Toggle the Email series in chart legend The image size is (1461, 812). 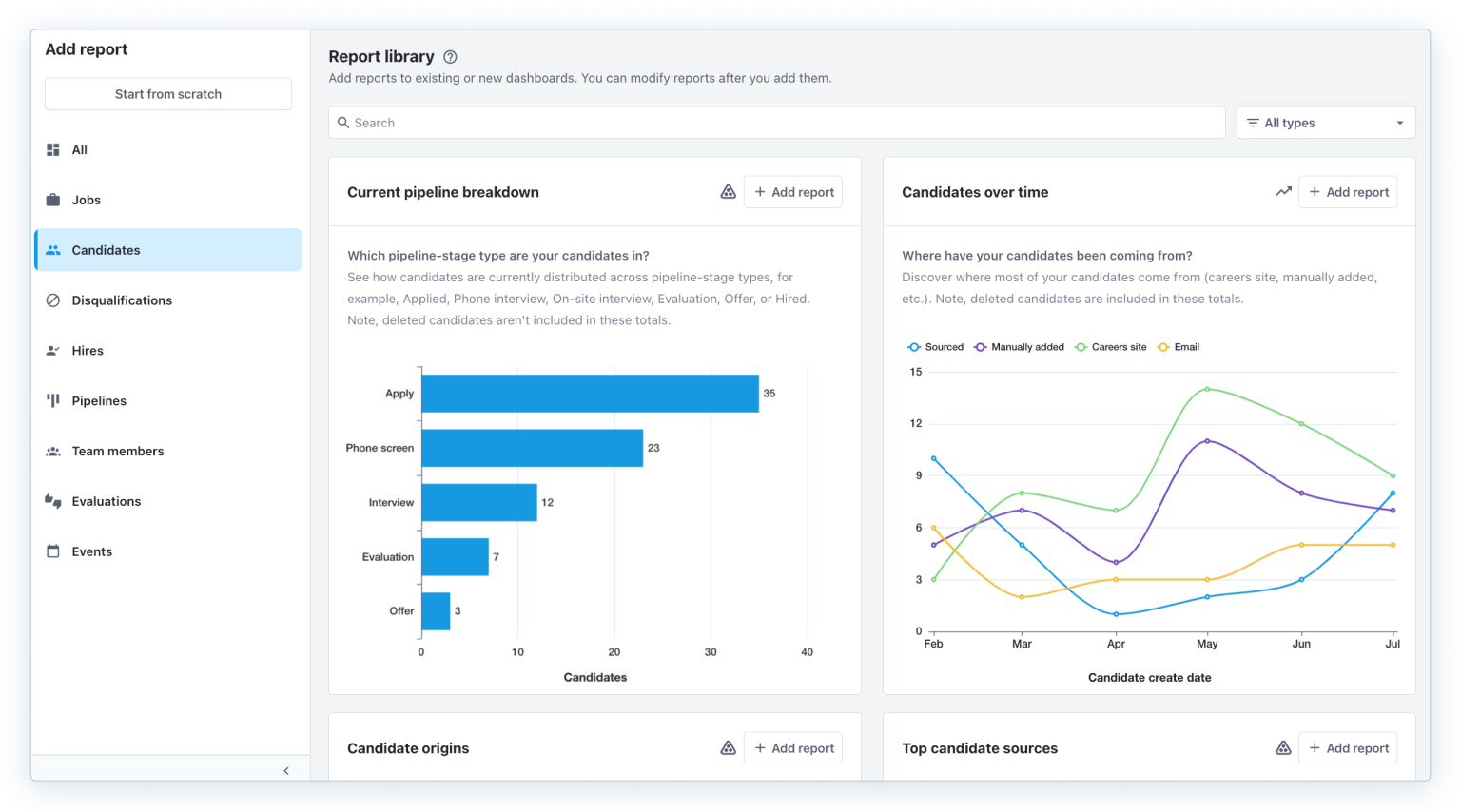(x=1179, y=347)
